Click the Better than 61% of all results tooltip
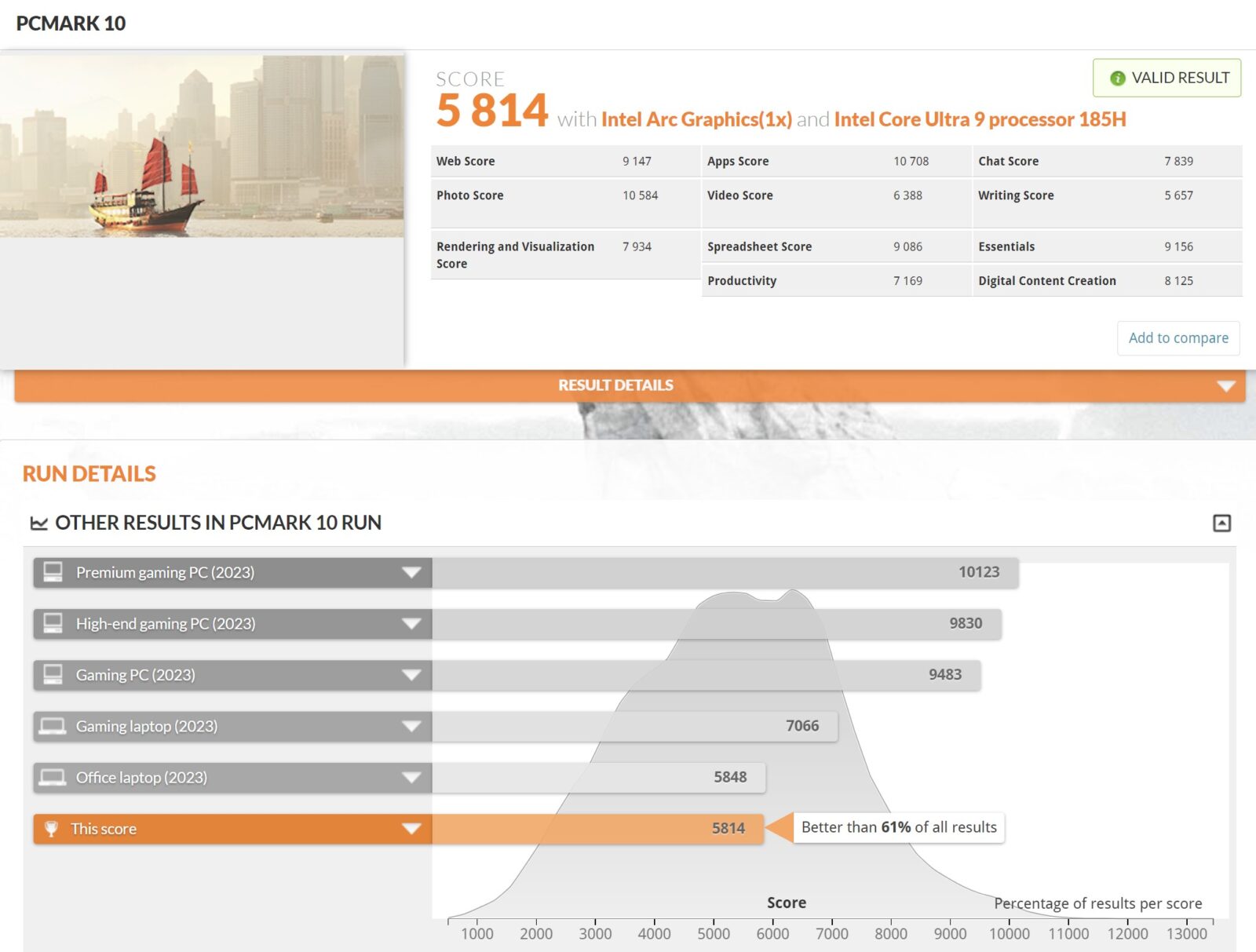The image size is (1256, 952). point(898,827)
